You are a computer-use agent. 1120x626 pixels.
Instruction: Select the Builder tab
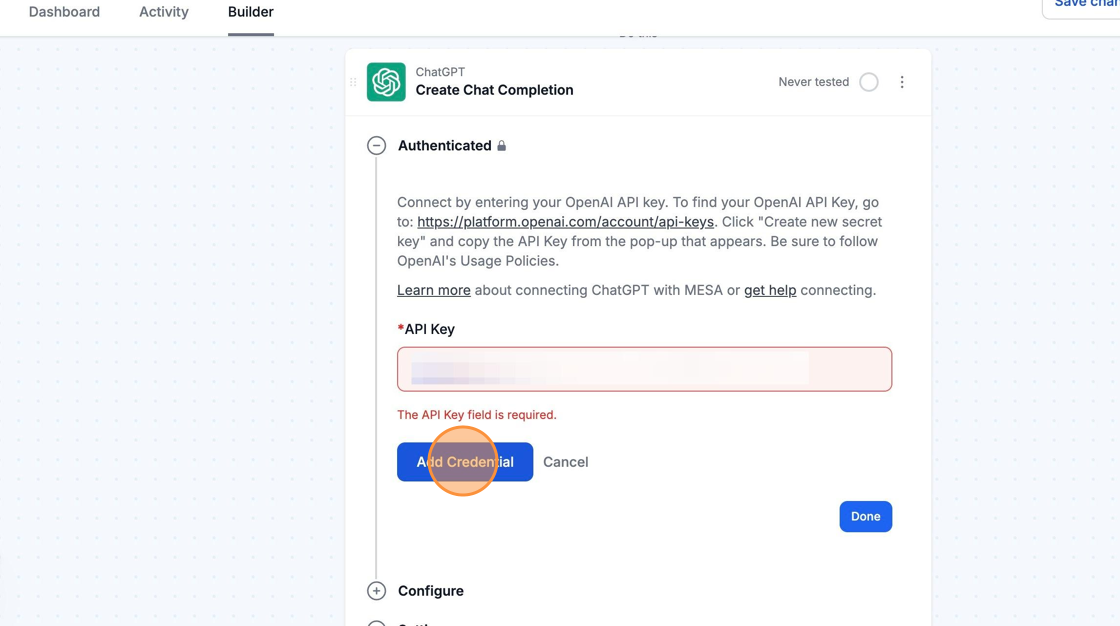pyautogui.click(x=251, y=12)
